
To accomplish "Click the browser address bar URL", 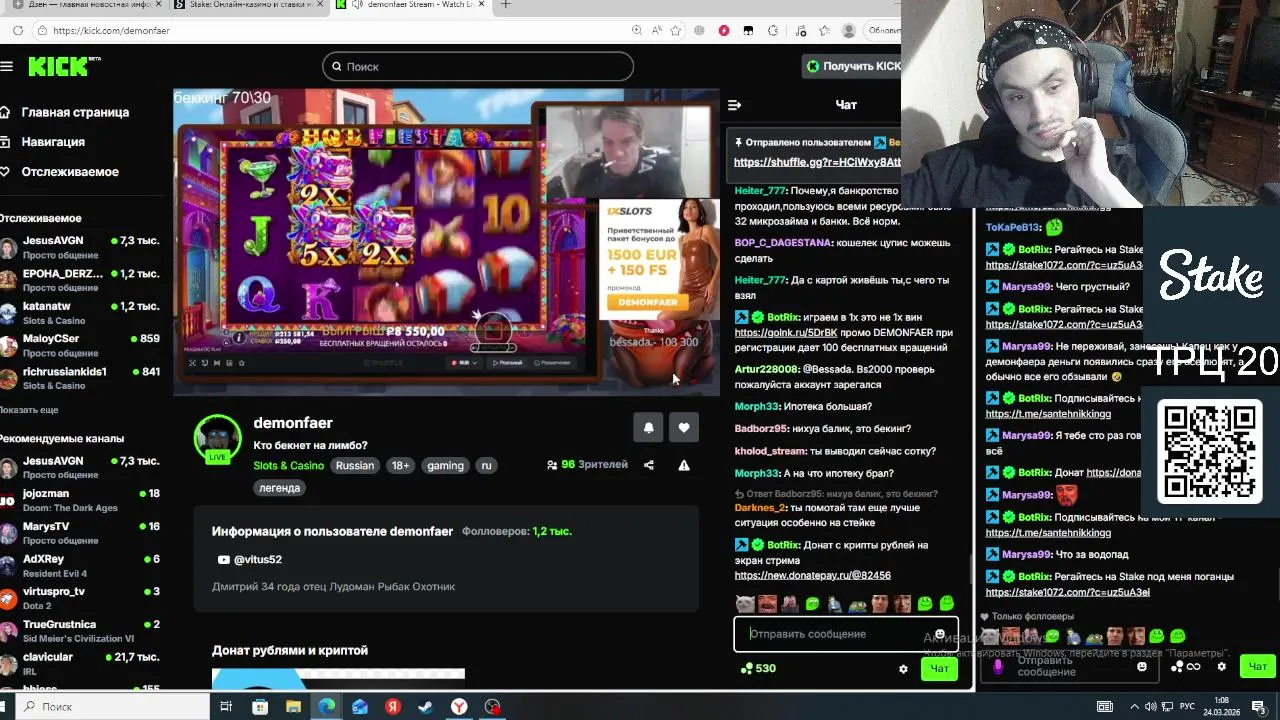I will coord(111,30).
